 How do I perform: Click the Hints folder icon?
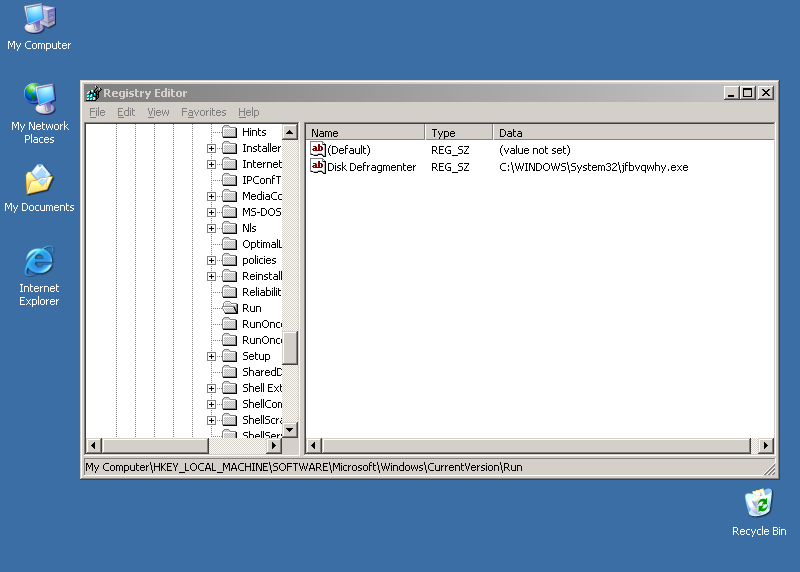[230, 132]
